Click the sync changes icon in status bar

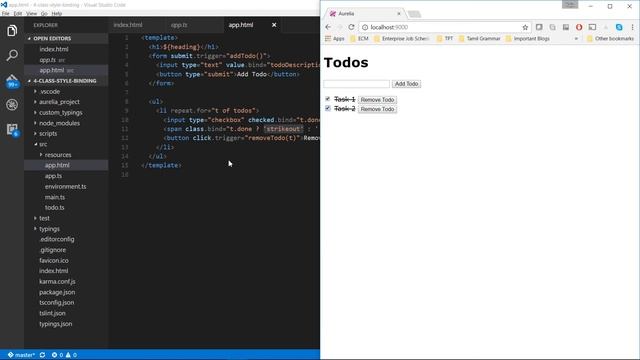pos(42,355)
